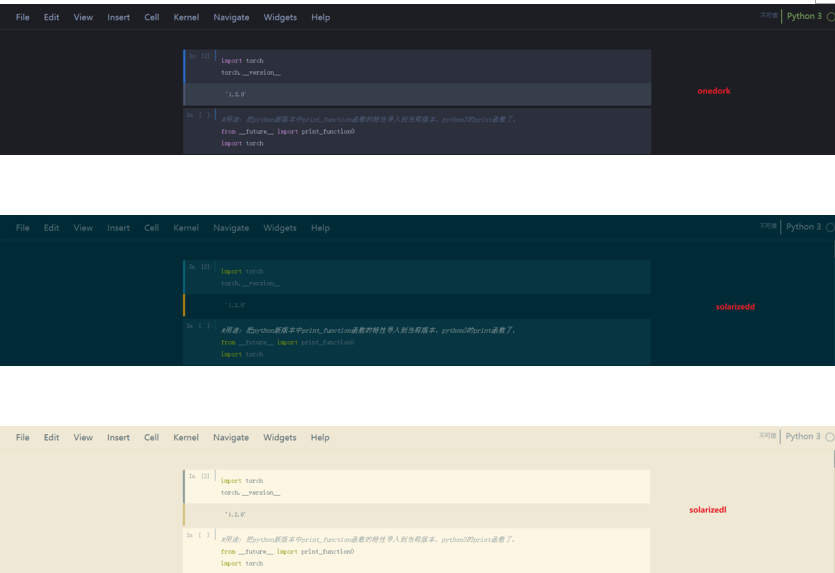Click Python 3 kernel name in onedork notebook
Viewport: 835px width, 573px height.
pyautogui.click(x=804, y=16)
